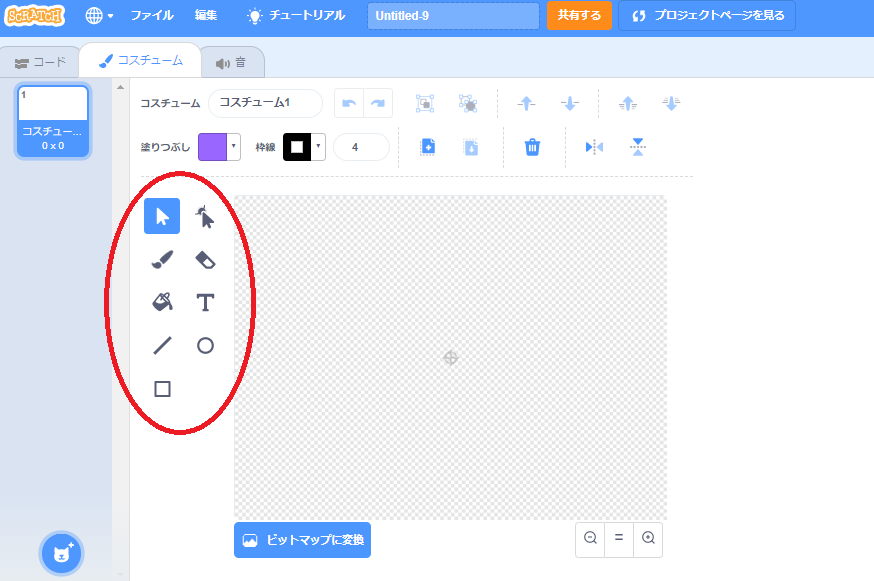The image size is (874, 581).
Task: Click the add costume cat button
Action: [61, 554]
